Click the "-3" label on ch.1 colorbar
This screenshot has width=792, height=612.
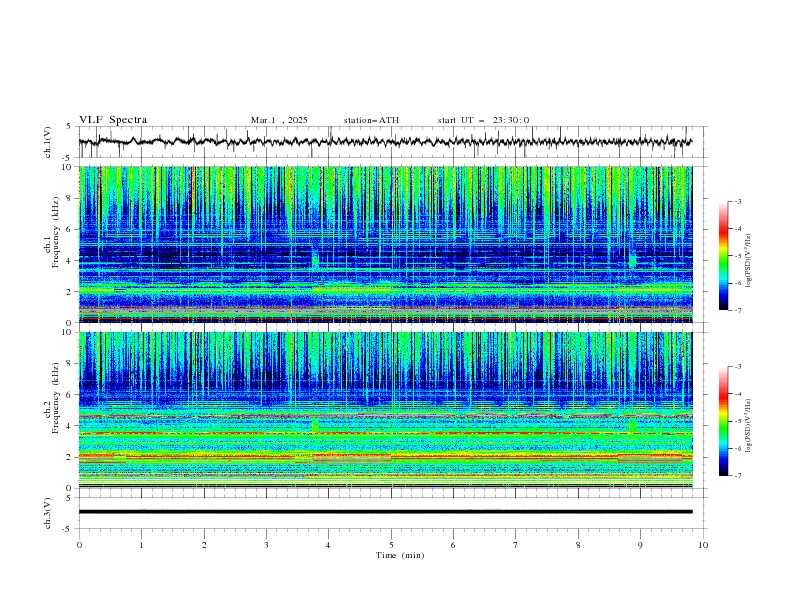point(737,201)
